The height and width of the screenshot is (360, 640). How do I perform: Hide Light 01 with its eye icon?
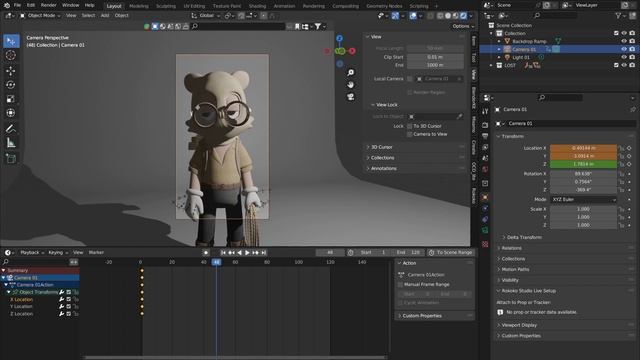coord(624,57)
